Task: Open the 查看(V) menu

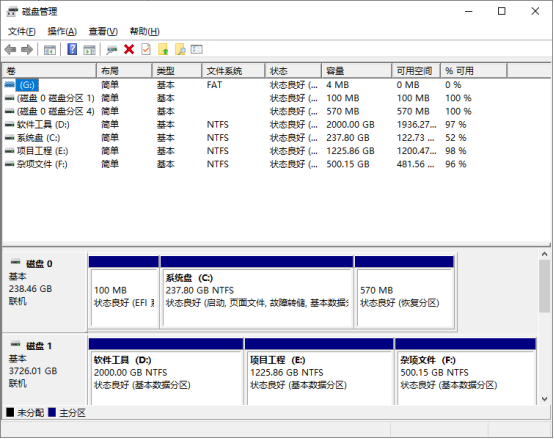Action: [103, 31]
